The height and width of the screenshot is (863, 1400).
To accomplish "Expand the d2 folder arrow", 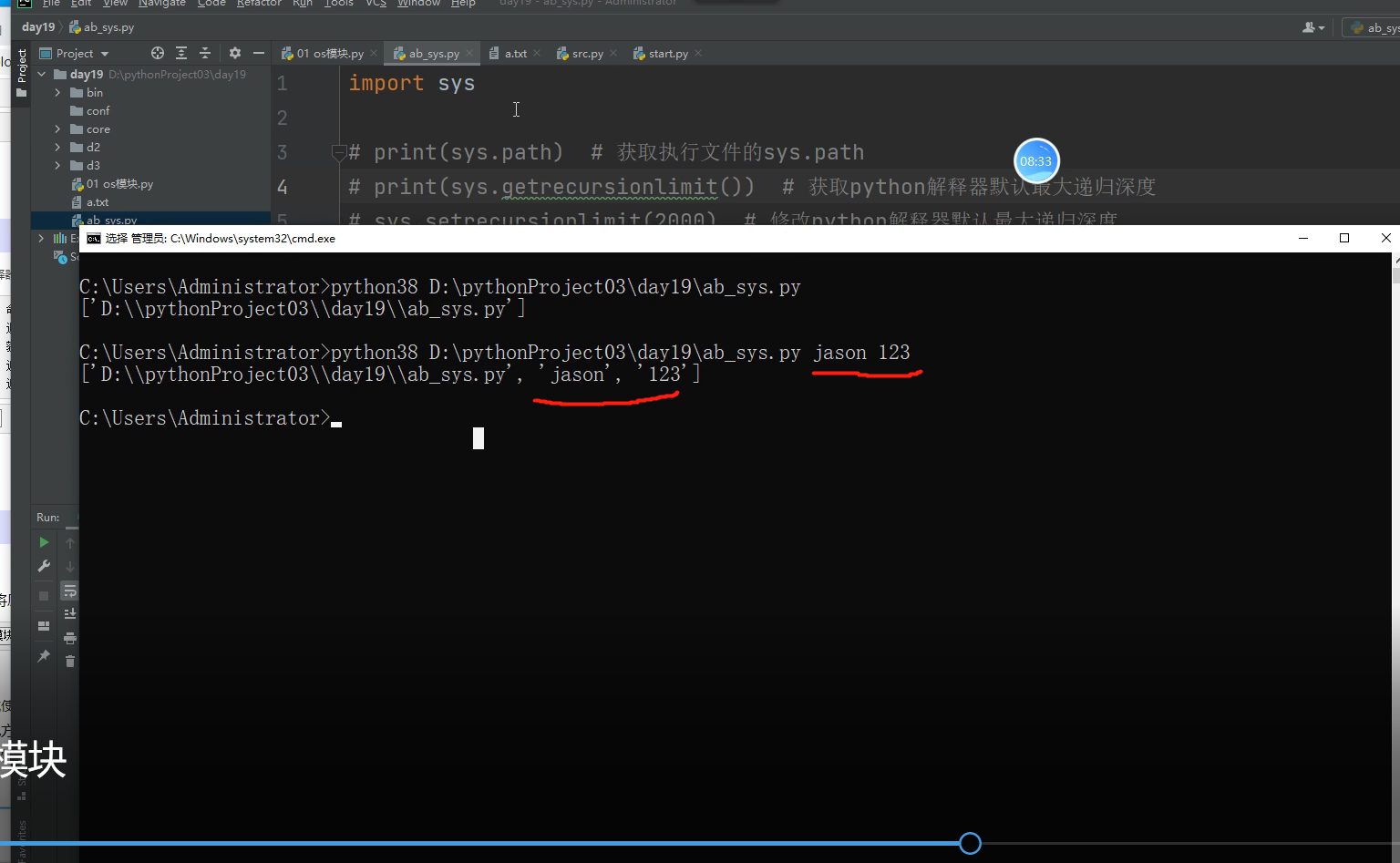I will point(57,147).
